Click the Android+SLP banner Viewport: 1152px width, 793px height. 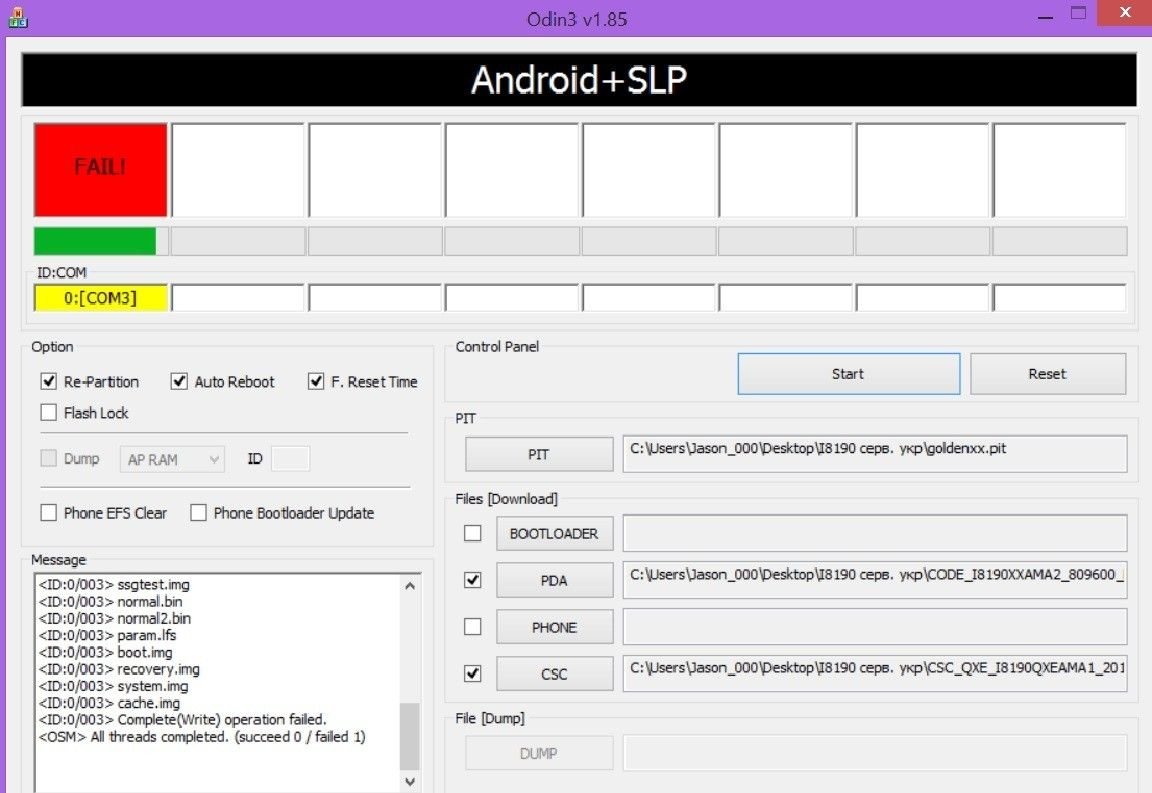point(579,80)
